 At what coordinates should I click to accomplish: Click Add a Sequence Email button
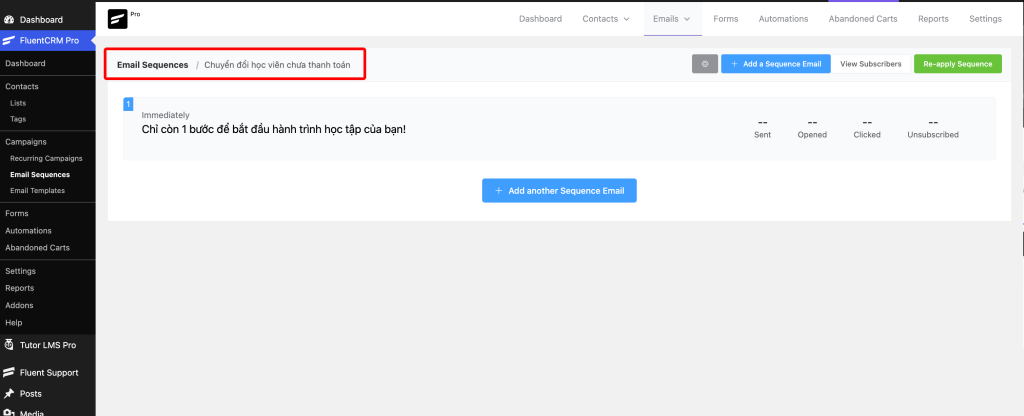775,64
